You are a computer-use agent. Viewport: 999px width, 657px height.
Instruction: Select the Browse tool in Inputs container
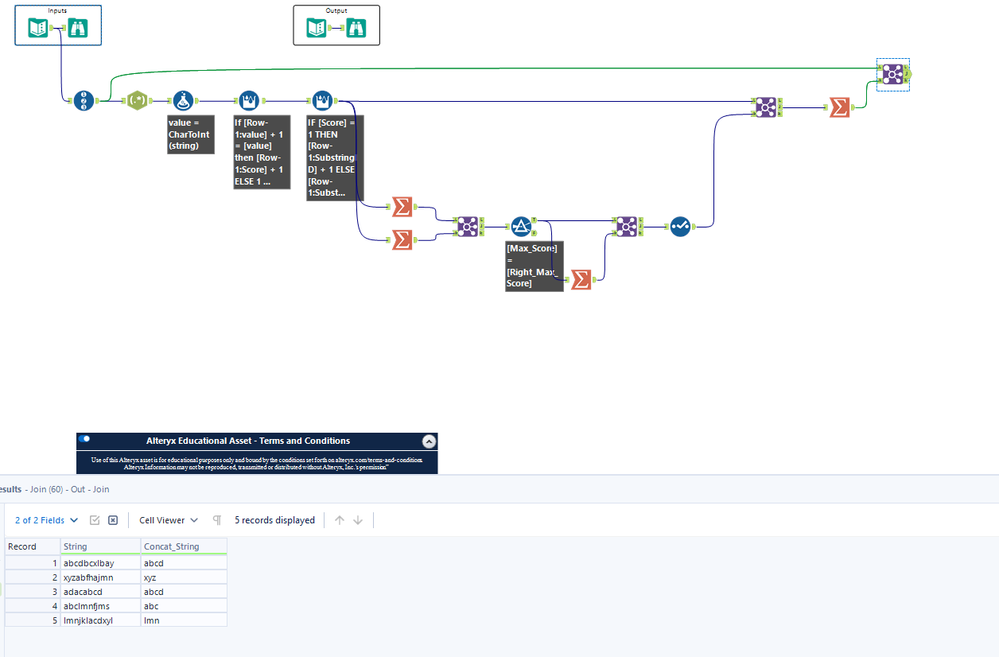78,28
